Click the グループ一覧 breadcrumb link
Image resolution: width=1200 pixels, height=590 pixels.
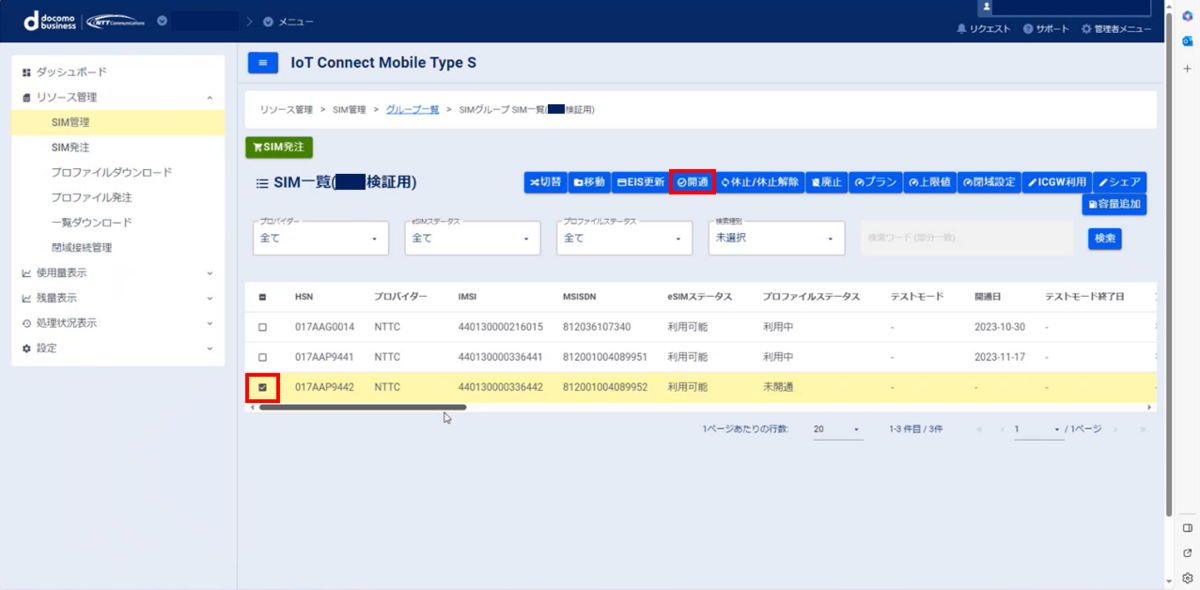pos(413,109)
